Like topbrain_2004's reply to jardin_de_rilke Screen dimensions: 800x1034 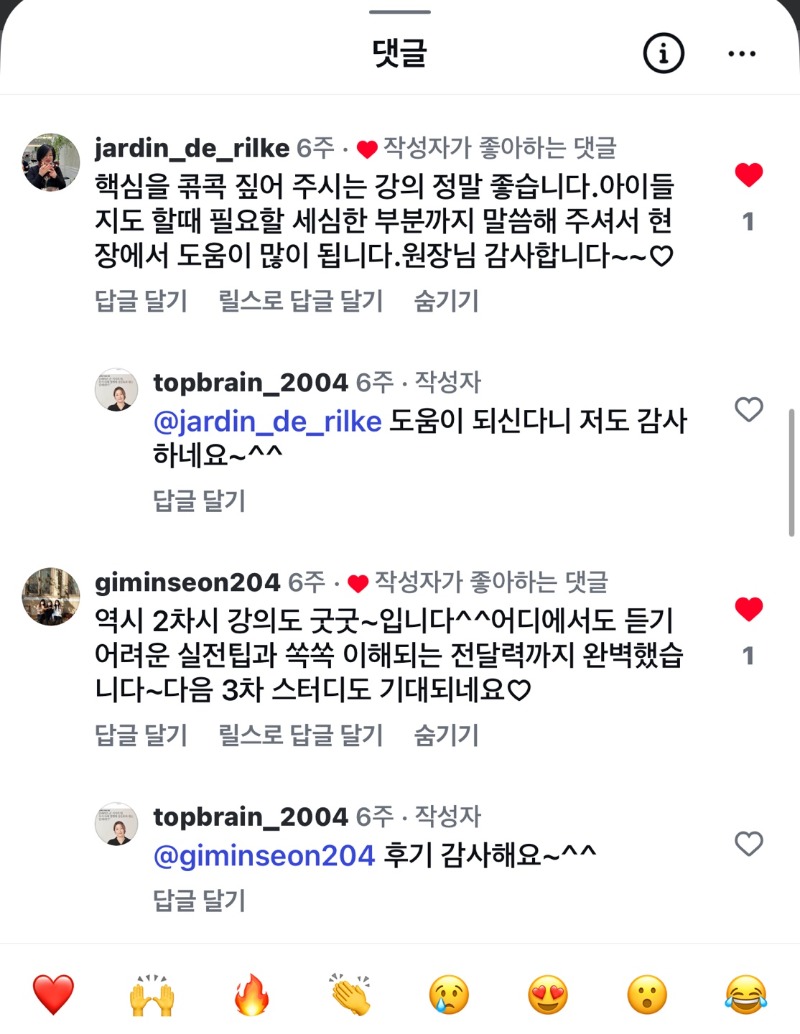(748, 409)
